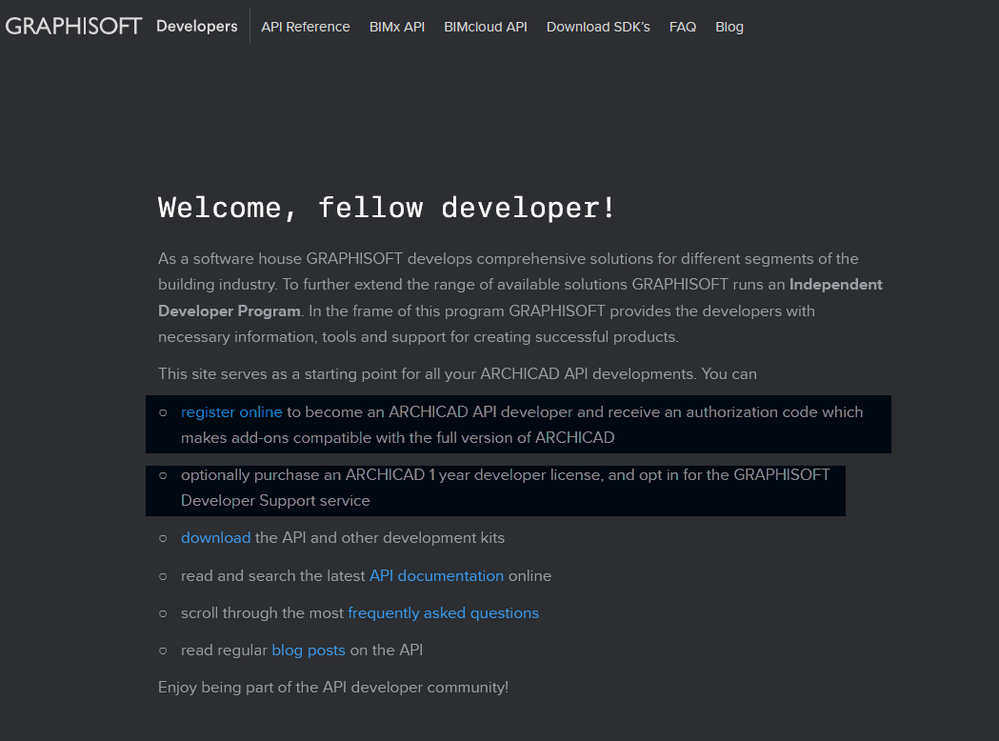Open the BIMcloud API menu item
Viewport: 999px width, 741px height.
pos(485,27)
